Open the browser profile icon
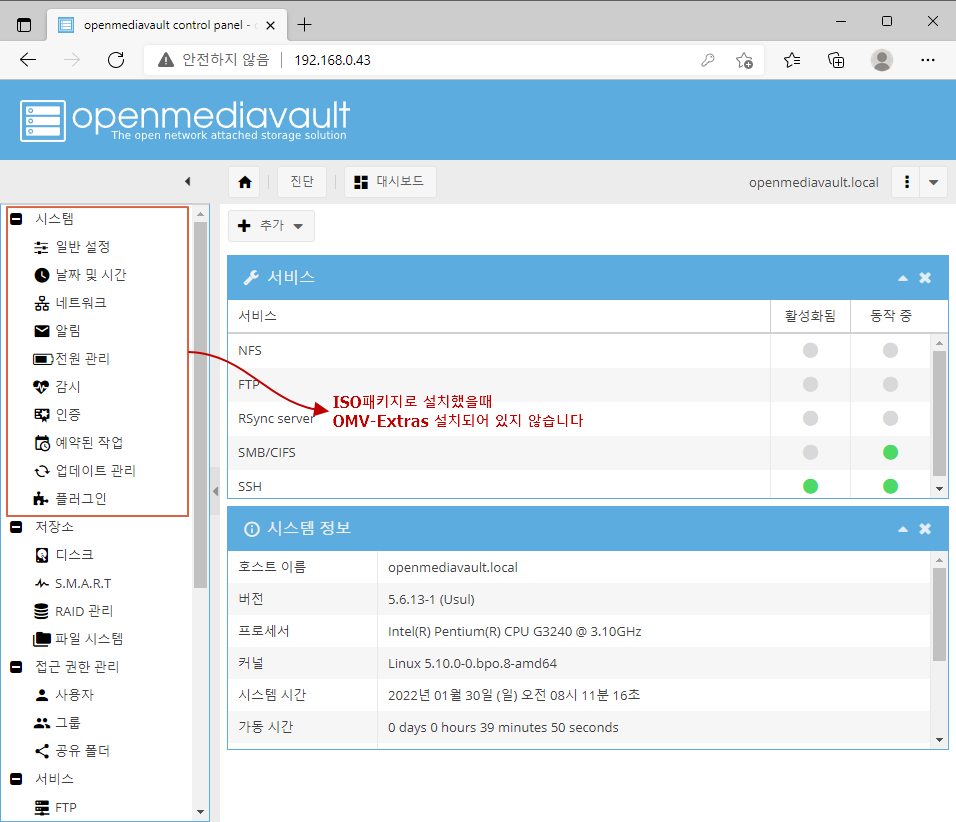 pyautogui.click(x=882, y=60)
